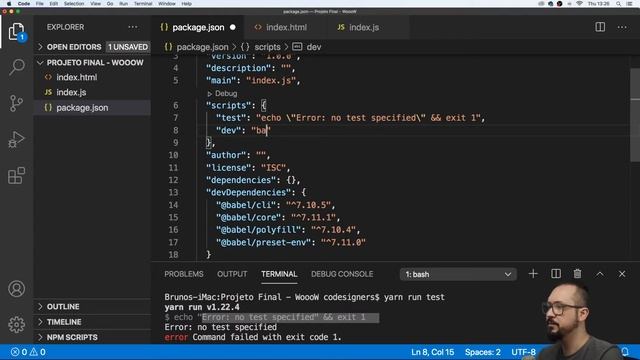This screenshot has height=360, width=640.
Task: Click the notifications bell in status bar
Action: click(624, 352)
